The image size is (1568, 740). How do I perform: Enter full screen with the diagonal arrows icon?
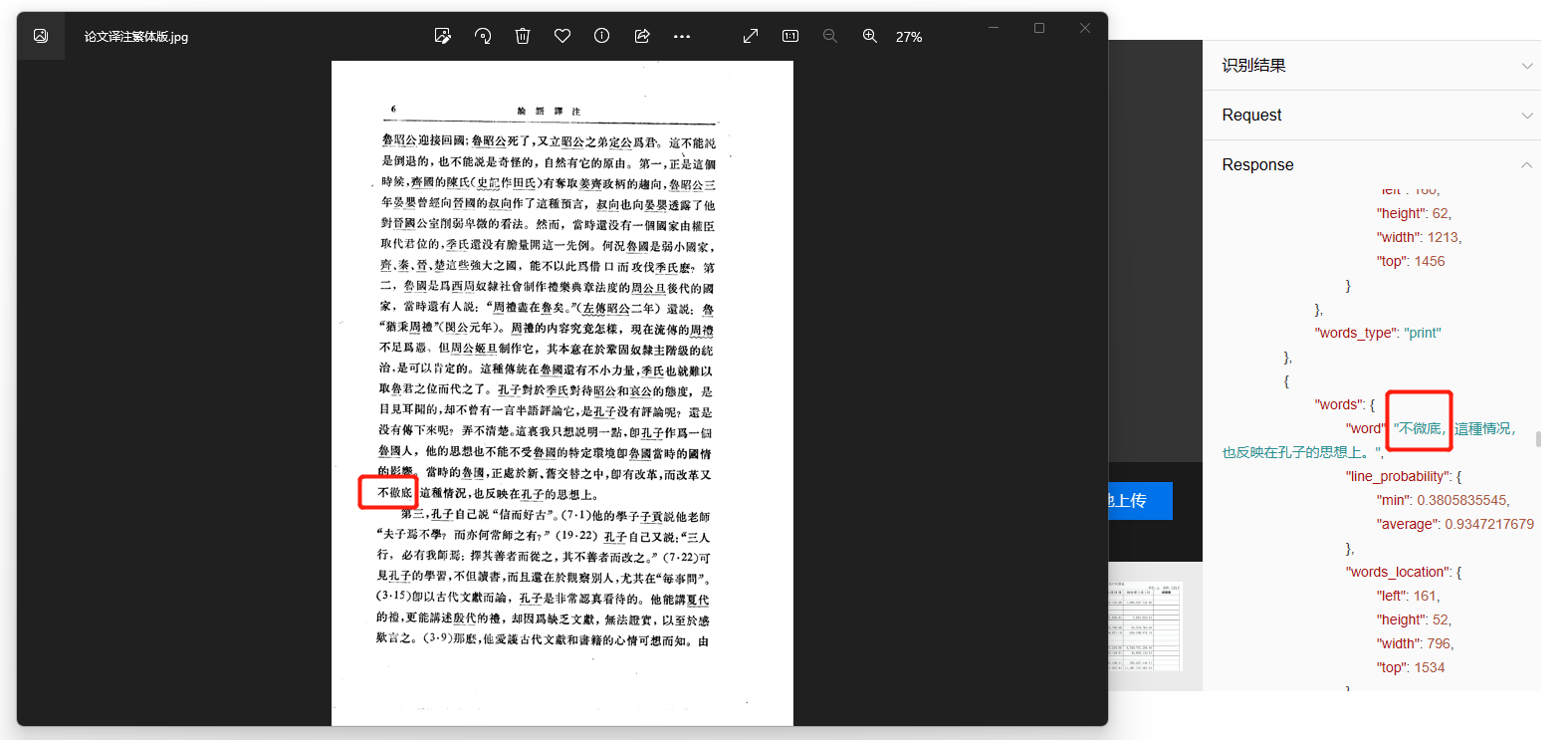click(x=751, y=36)
